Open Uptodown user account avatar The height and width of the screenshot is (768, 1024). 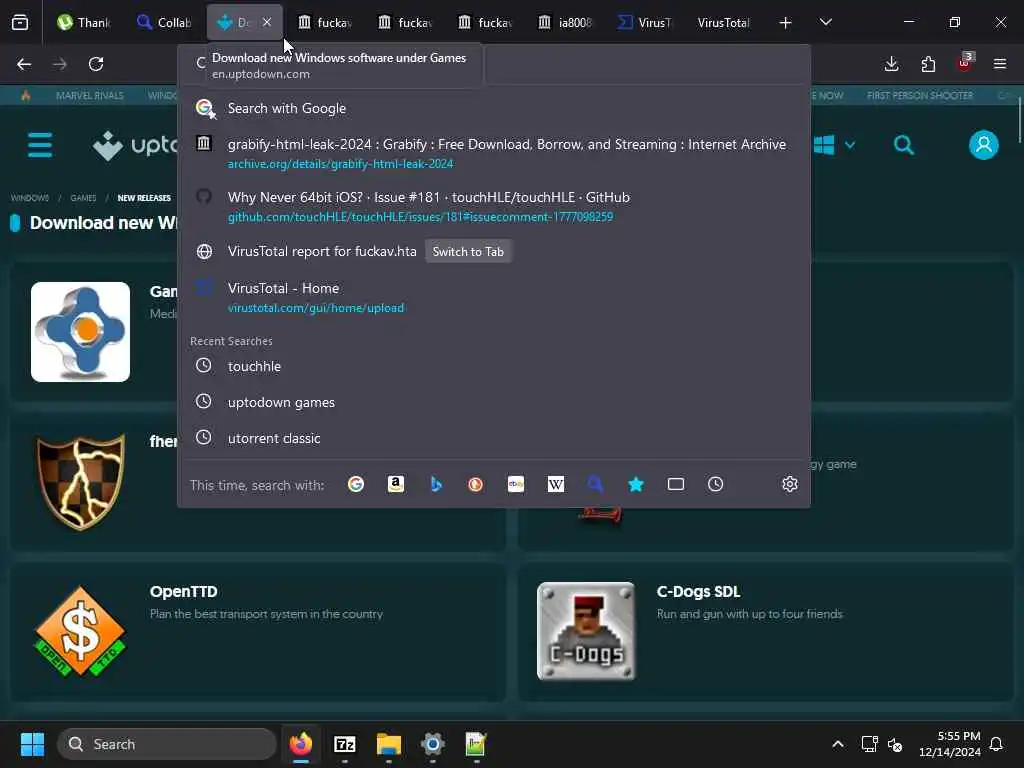[x=984, y=145]
